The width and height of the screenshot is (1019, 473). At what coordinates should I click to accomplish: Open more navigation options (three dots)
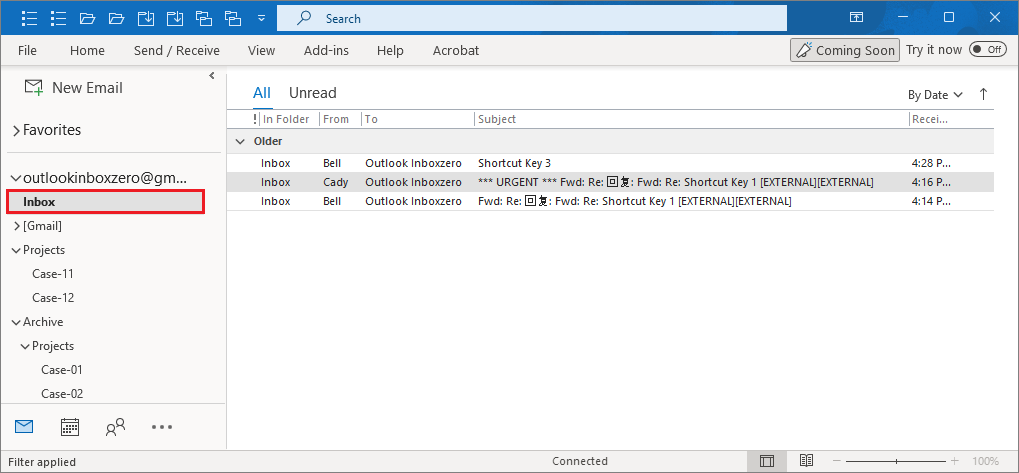pos(162,427)
